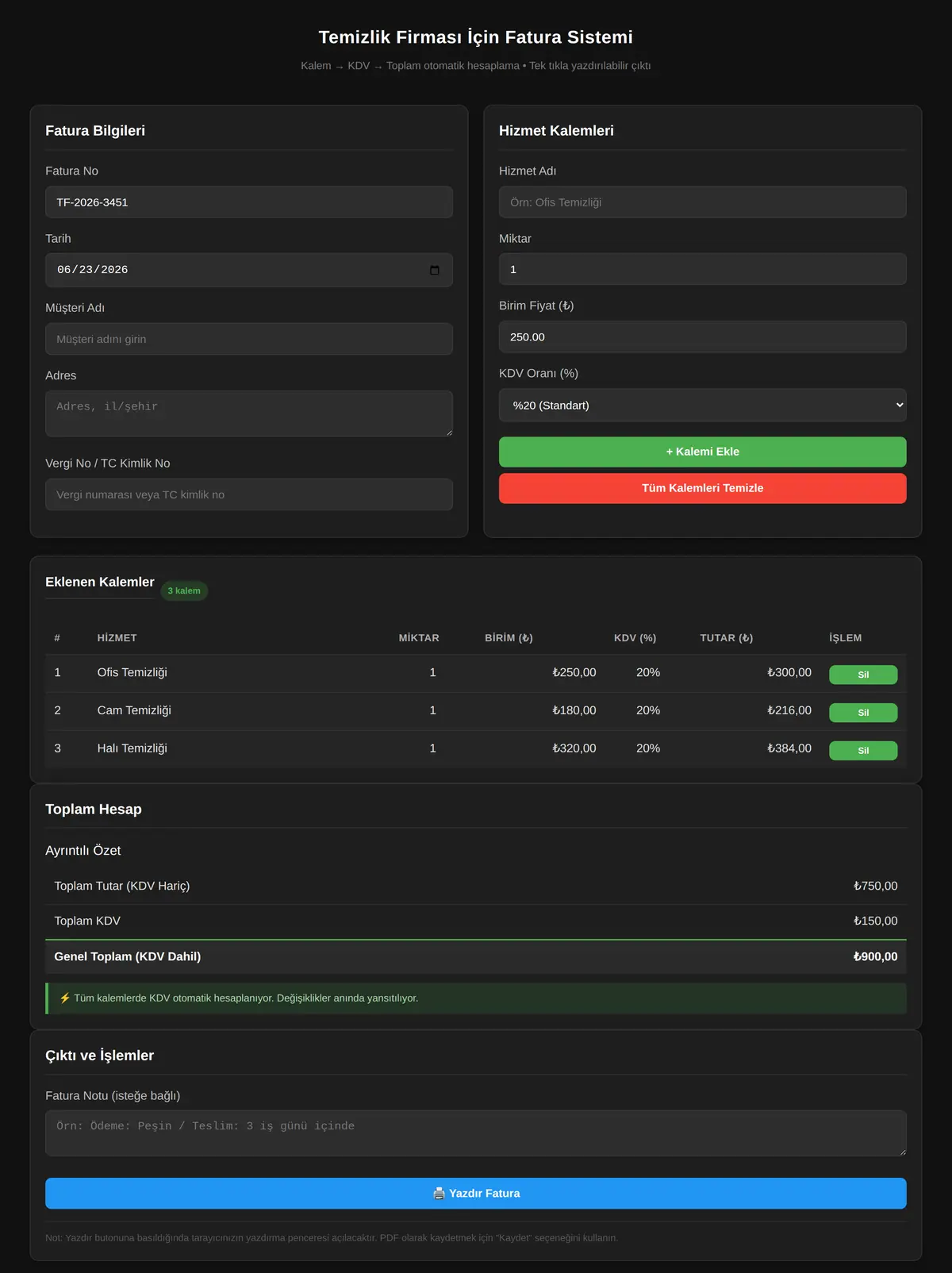Image resolution: width=952 pixels, height=1273 pixels.
Task: Click the ₺750,00 subtotal value
Action: tap(876, 886)
